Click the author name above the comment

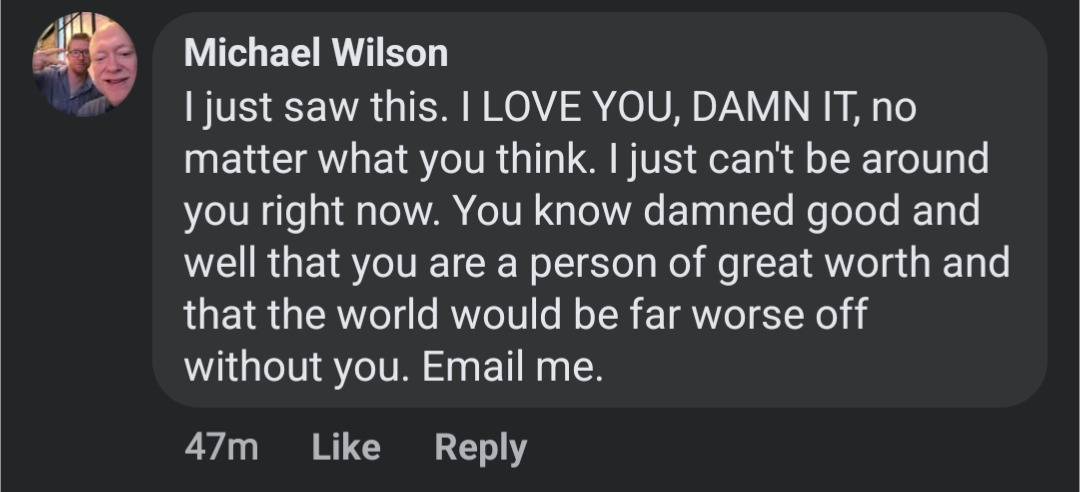(x=316, y=54)
